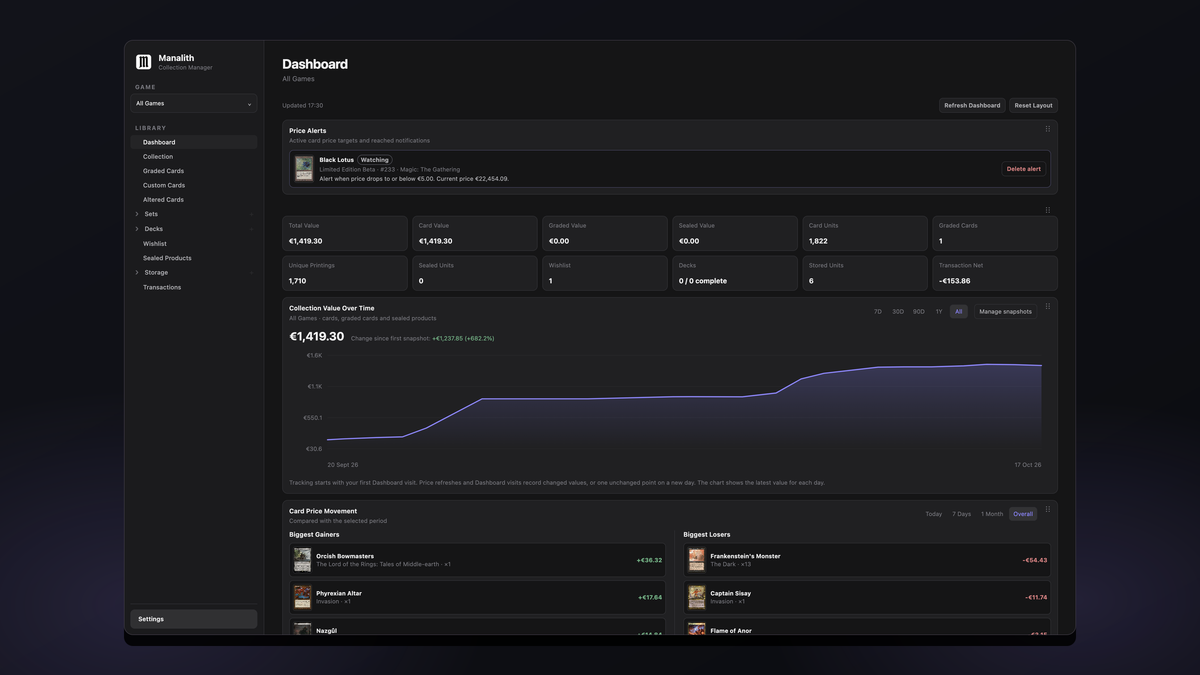This screenshot has width=1200, height=675.
Task: Expand the Decks tree chevron
Action: (137, 229)
